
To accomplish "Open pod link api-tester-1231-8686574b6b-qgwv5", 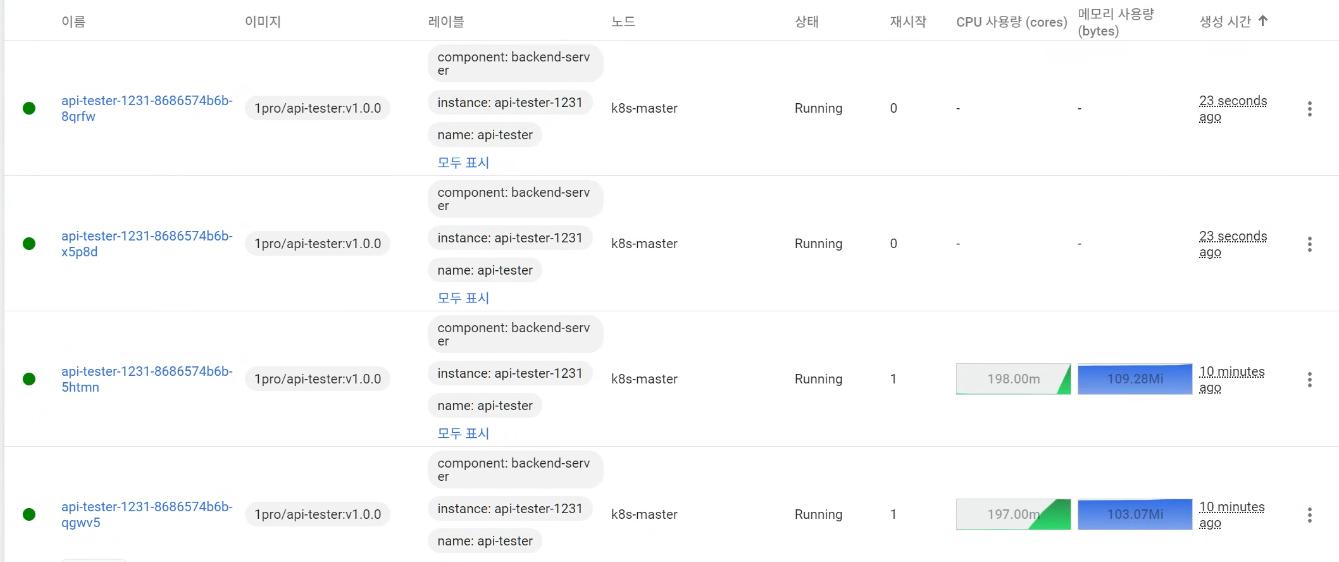I will (x=146, y=514).
